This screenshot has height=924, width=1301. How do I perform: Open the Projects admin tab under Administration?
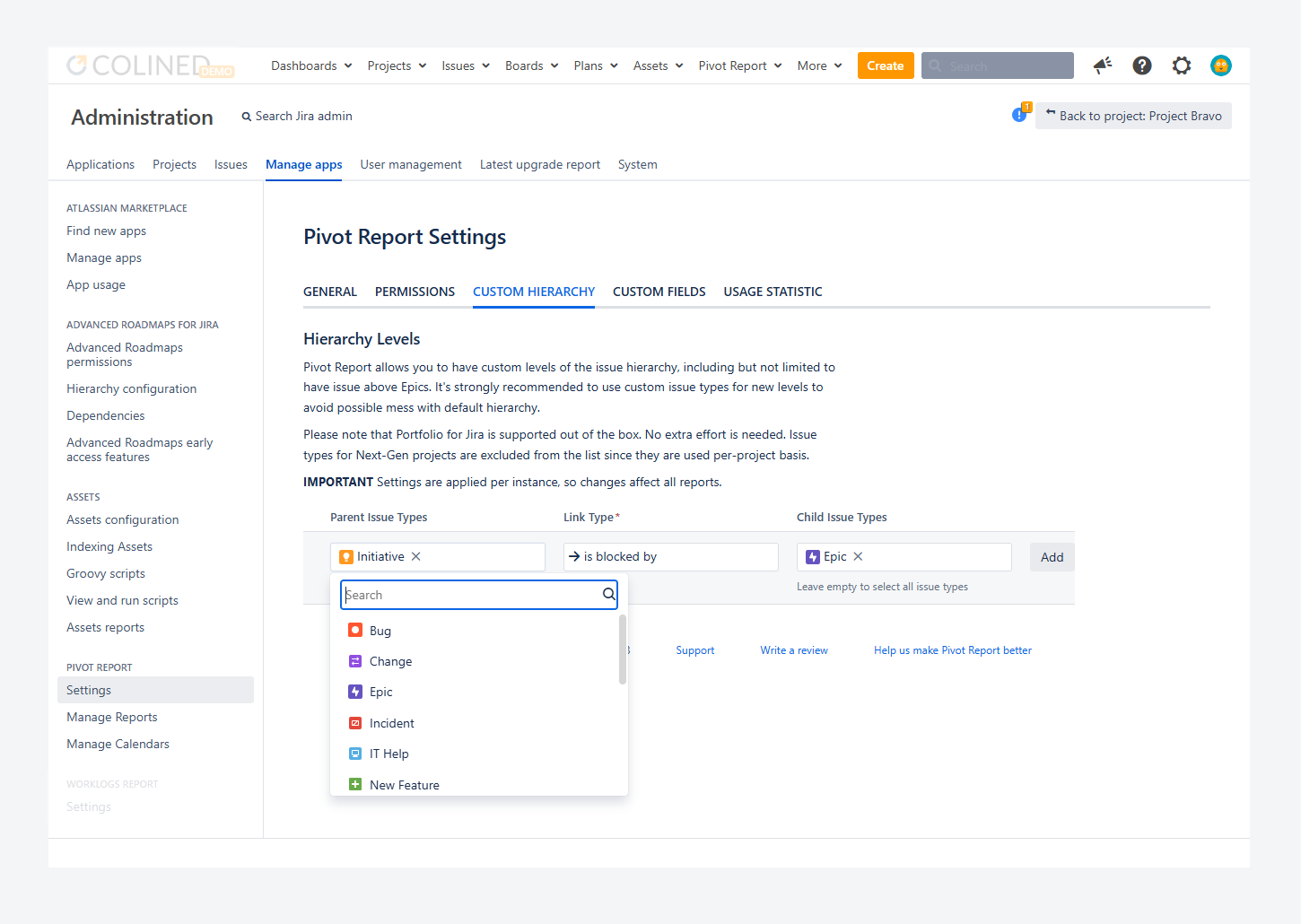tap(174, 164)
